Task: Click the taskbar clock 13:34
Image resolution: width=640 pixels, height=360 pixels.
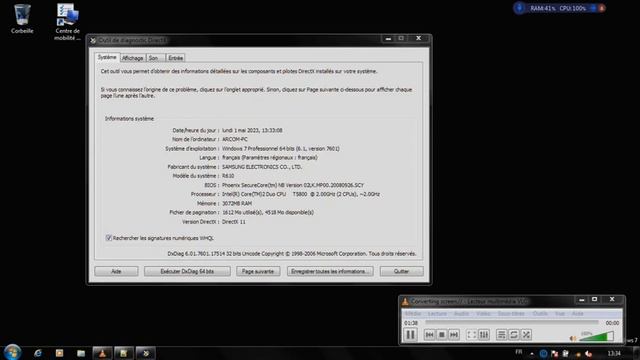Action: (x=614, y=353)
